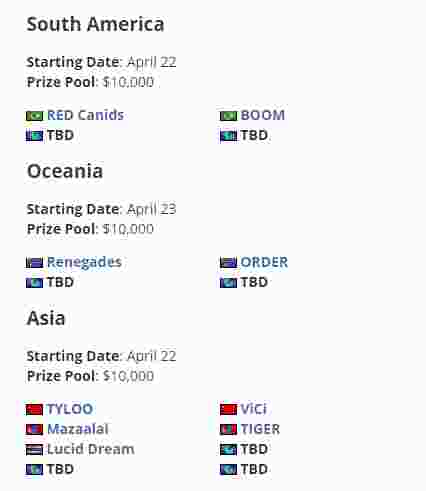
Task: Click the China flag beside TYLOO
Action: (x=35, y=410)
